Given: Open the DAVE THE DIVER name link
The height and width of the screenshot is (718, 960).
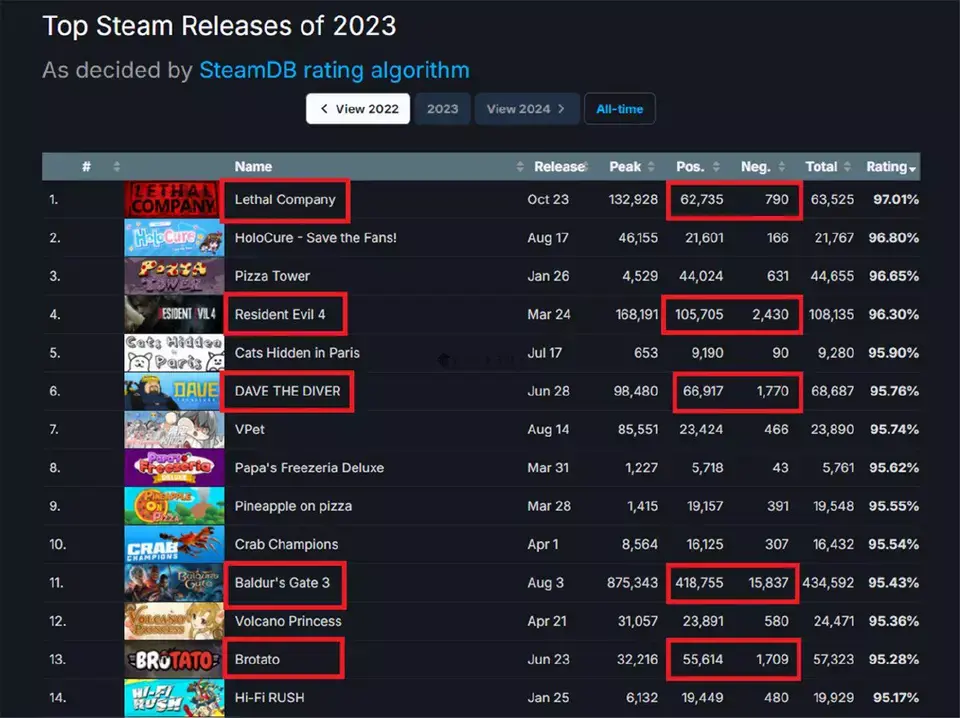Looking at the screenshot, I should (x=287, y=391).
